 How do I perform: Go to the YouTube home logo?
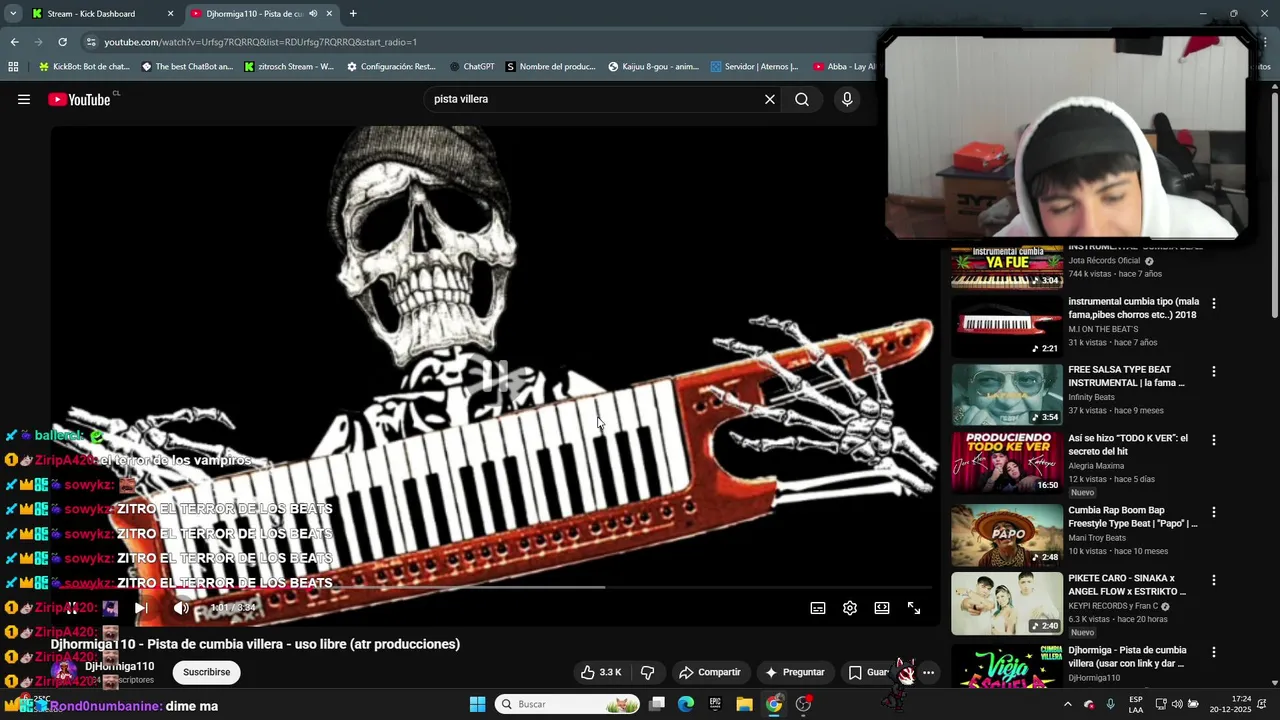(79, 99)
